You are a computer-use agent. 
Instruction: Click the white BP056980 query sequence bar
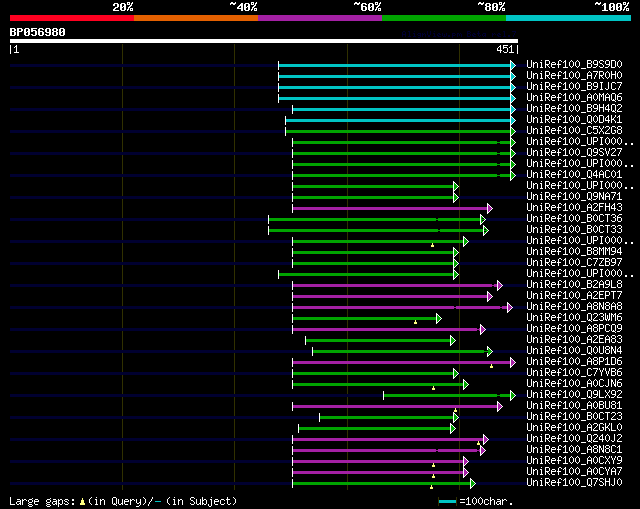[264, 41]
